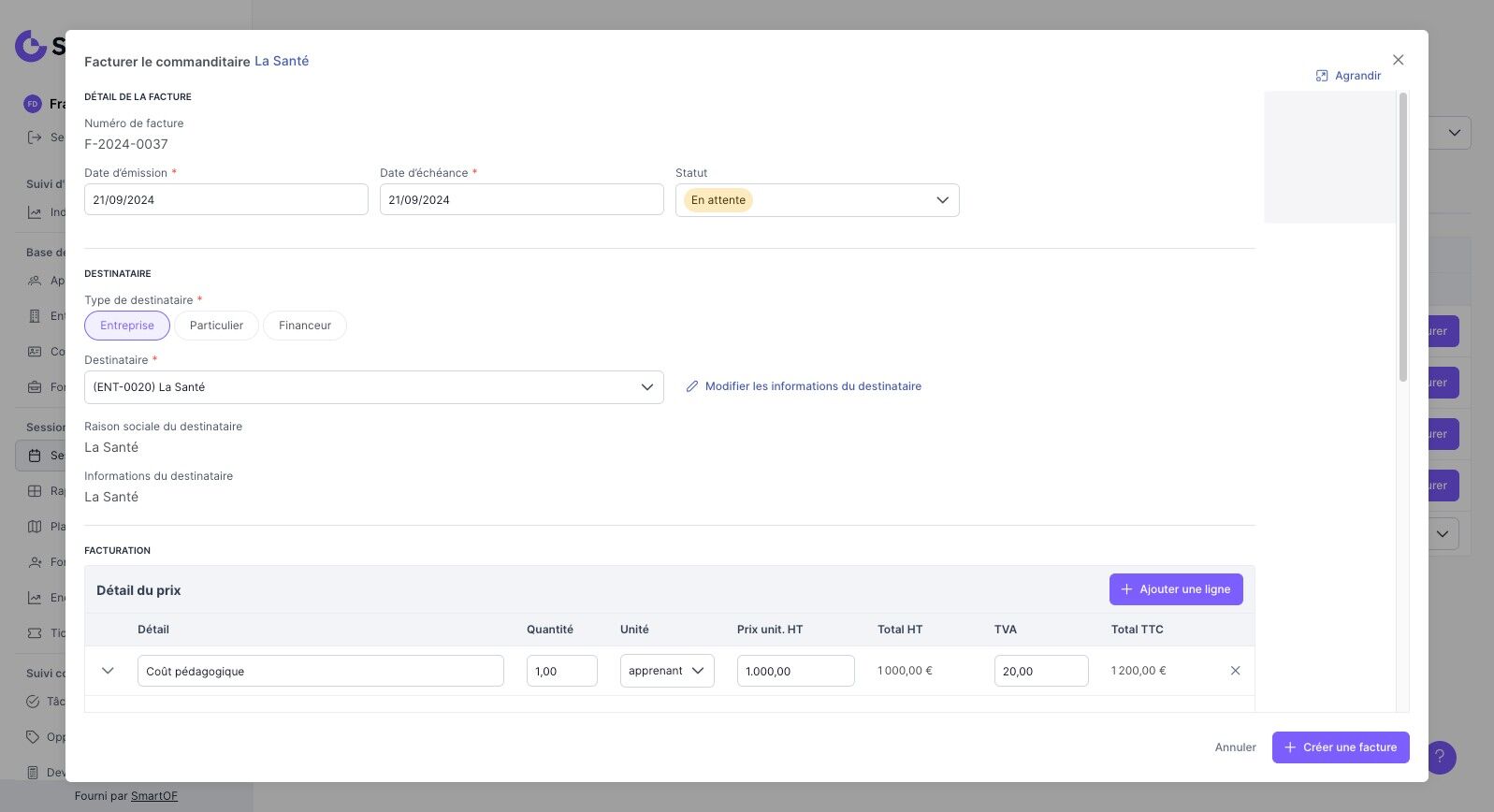Image resolution: width=1494 pixels, height=812 pixels.
Task: Expand the Coût pédagogique row chevron
Action: pyautogui.click(x=108, y=671)
